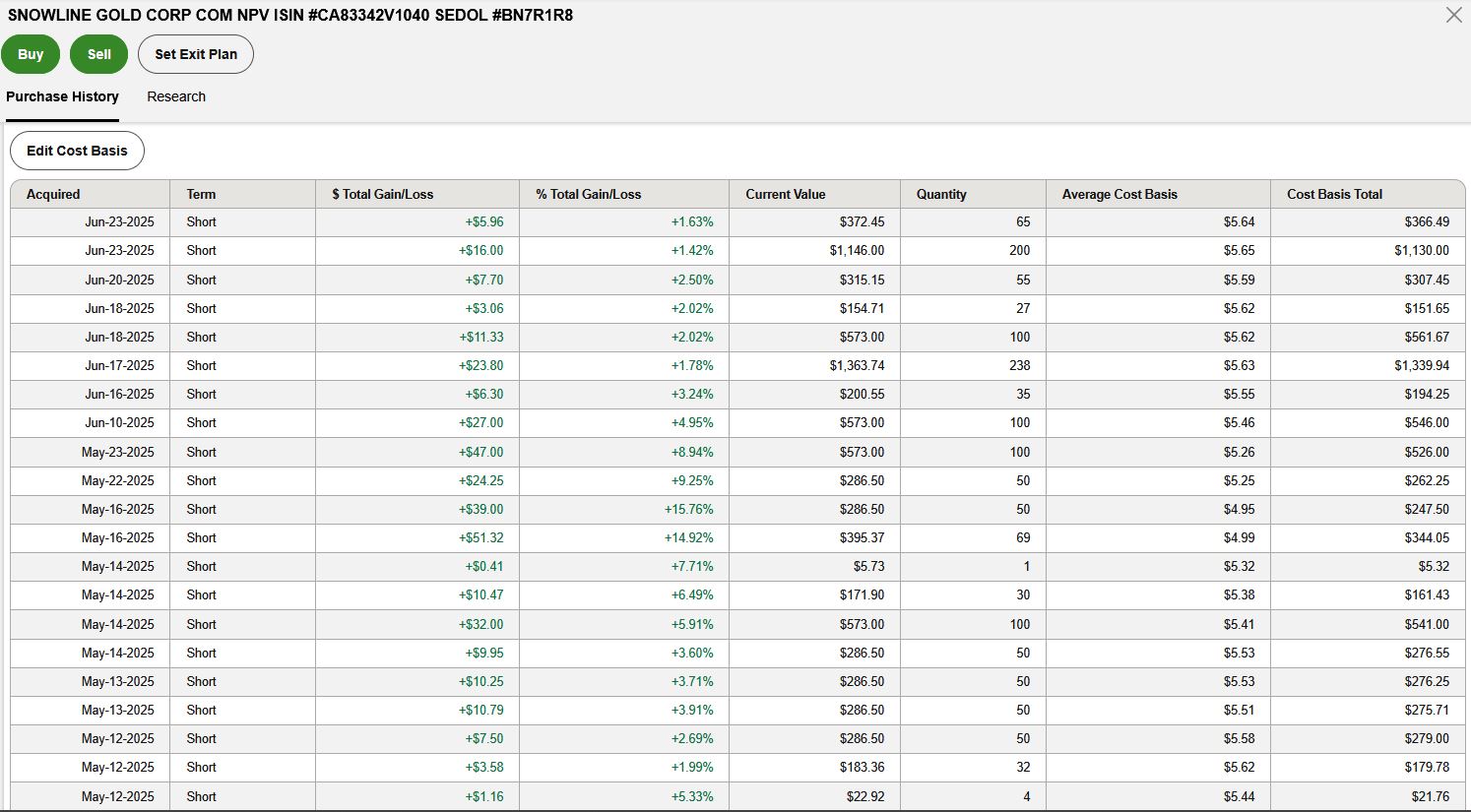The width and height of the screenshot is (1471, 812).
Task: Click the green Buy button
Action: pos(31,54)
